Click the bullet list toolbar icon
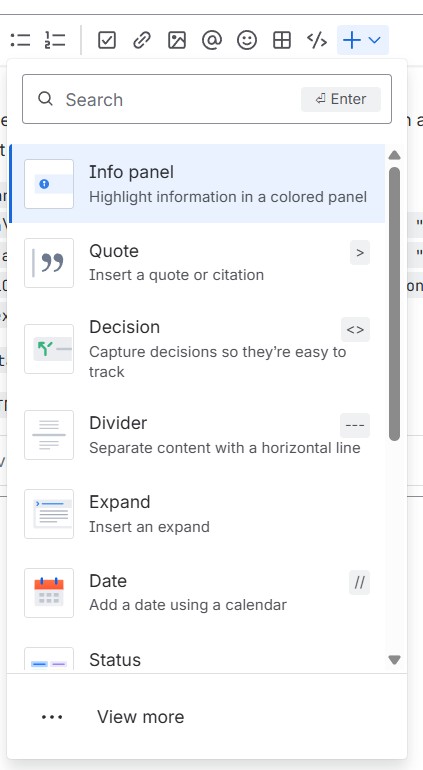Viewport: 423px width, 770px height. tap(20, 40)
